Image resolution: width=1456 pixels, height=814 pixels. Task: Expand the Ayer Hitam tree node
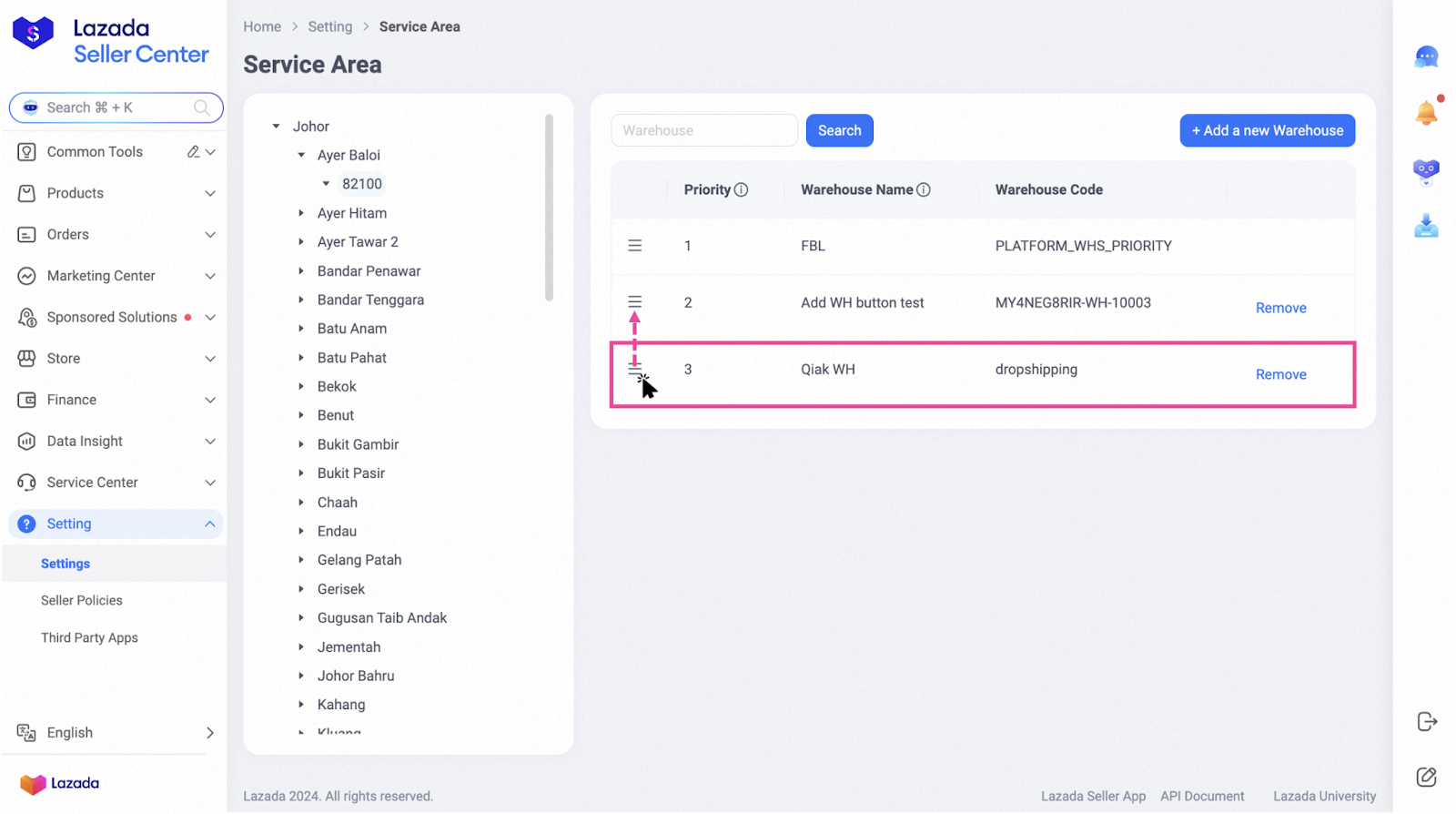(301, 213)
